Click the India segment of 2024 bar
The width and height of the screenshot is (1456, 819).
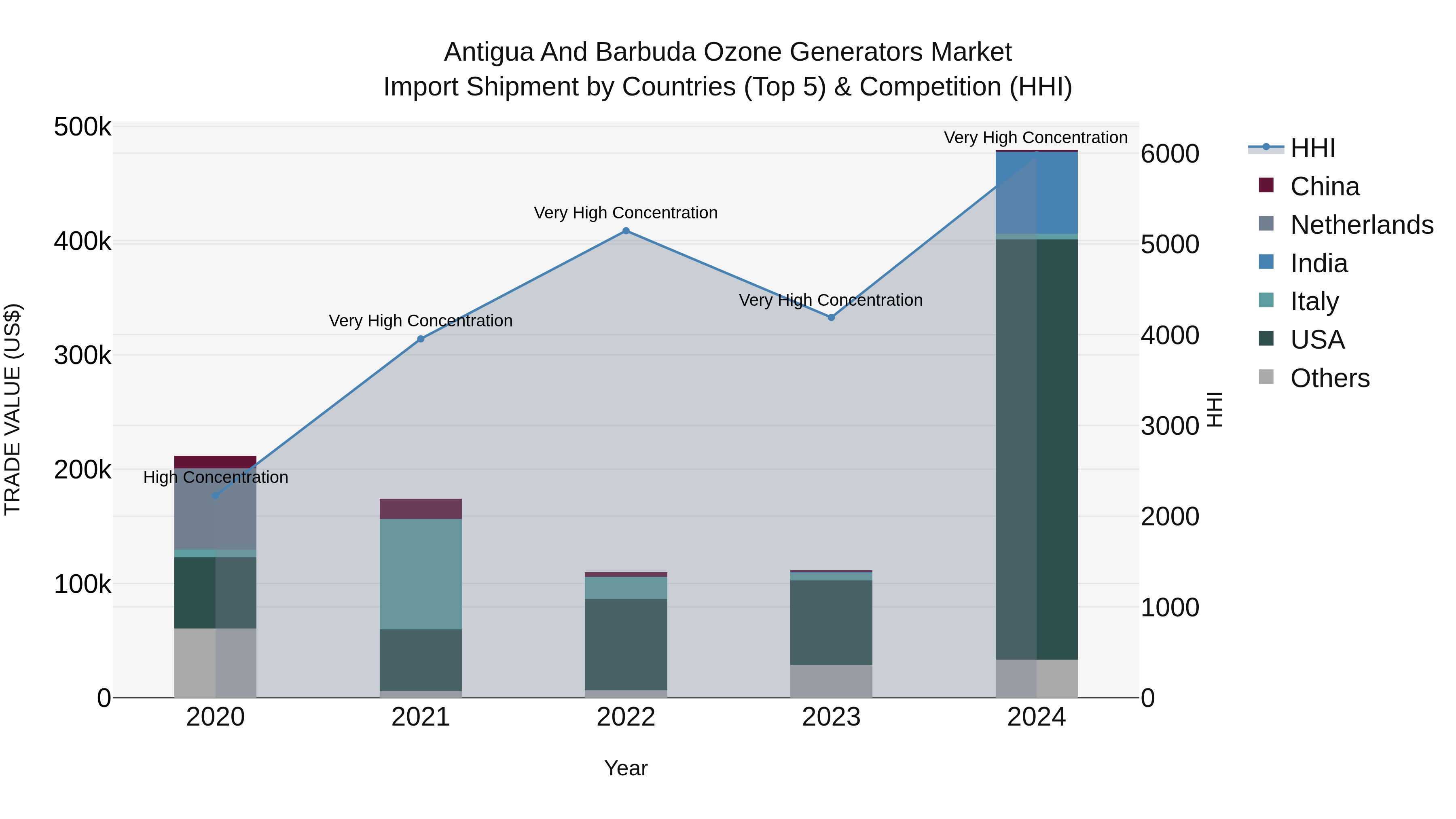click(x=1037, y=193)
